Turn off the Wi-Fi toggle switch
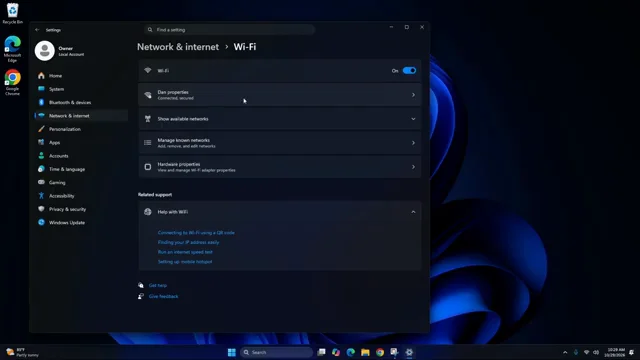 coord(409,71)
